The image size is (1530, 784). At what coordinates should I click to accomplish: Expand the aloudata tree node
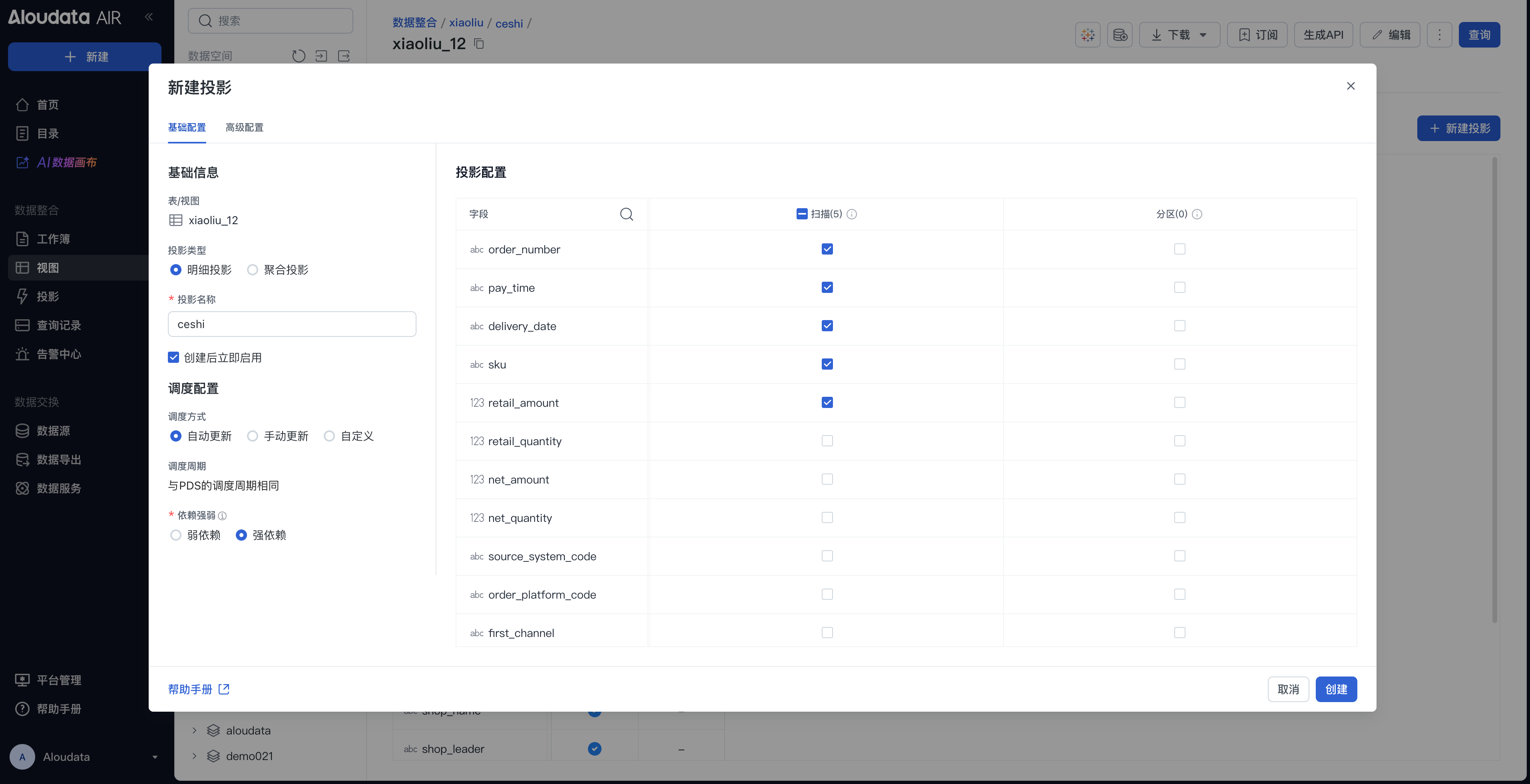click(x=193, y=730)
